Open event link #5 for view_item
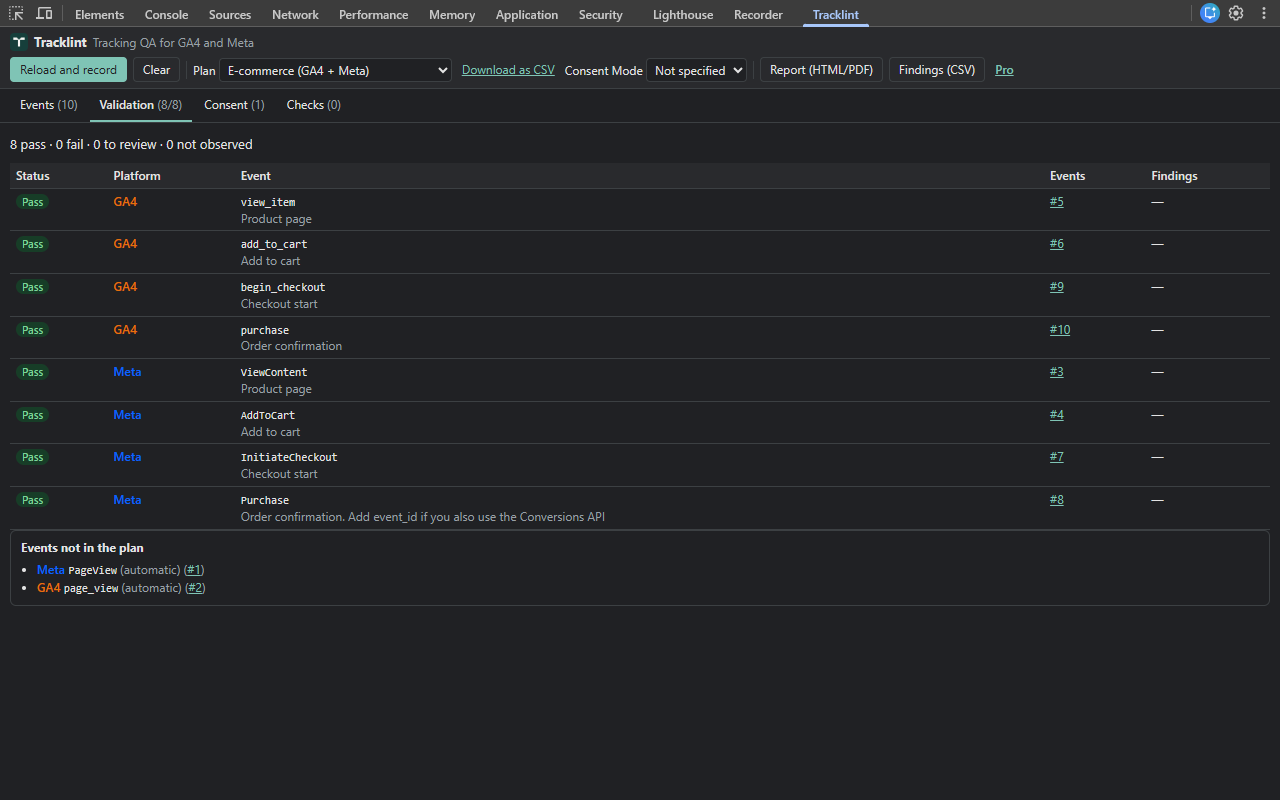 tap(1057, 202)
